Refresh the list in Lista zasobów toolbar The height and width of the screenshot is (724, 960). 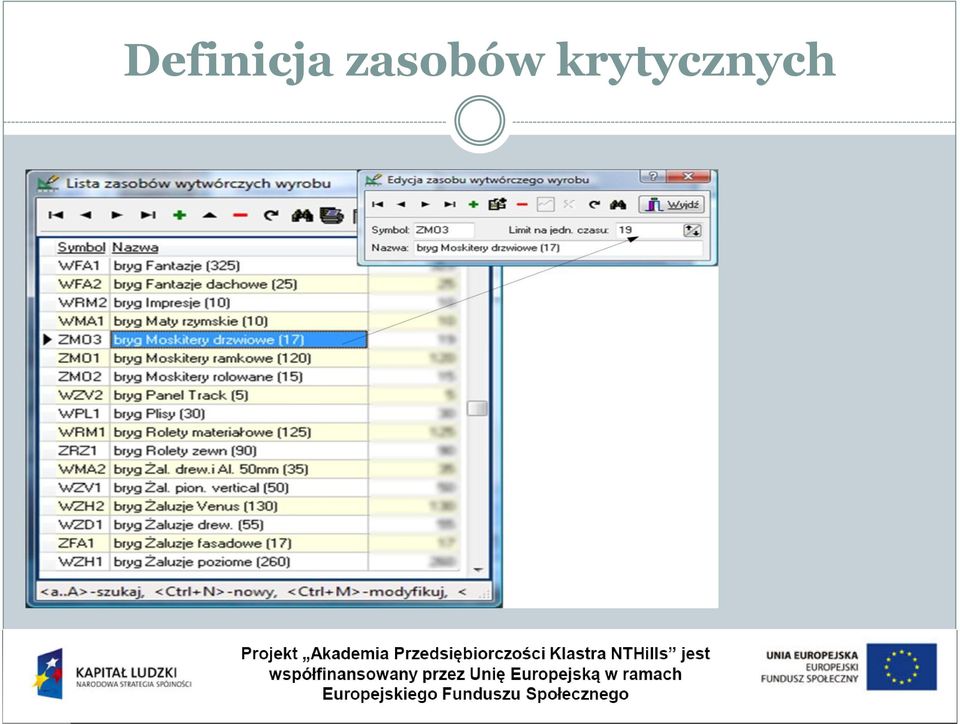(271, 215)
